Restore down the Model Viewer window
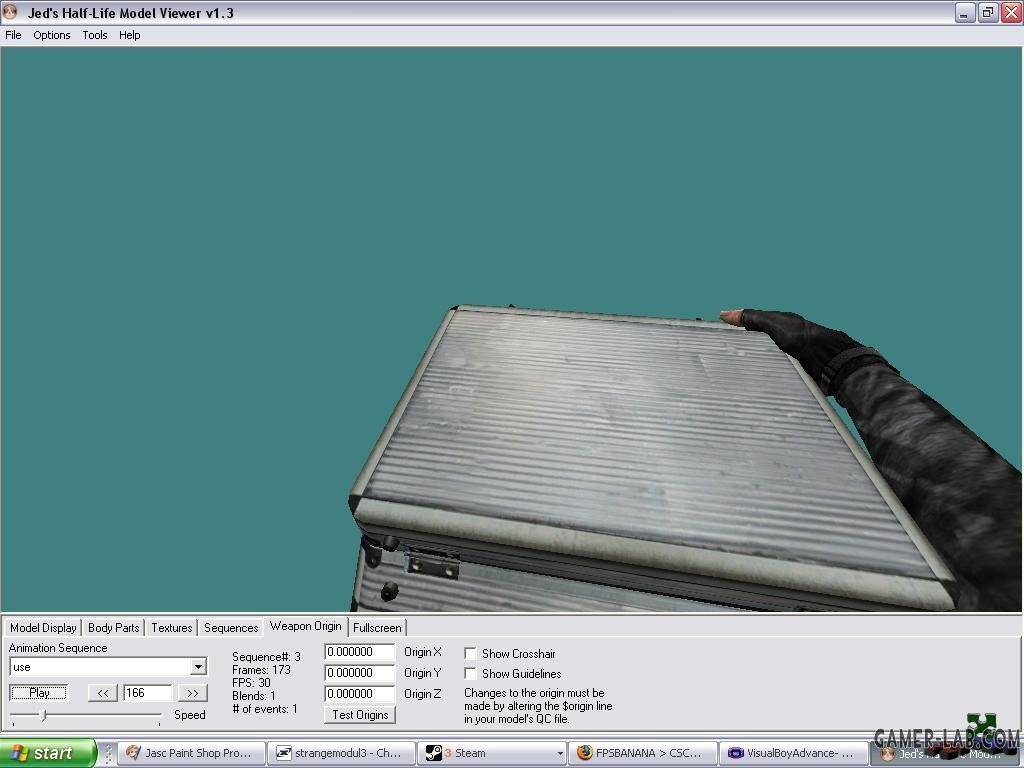 coord(987,12)
